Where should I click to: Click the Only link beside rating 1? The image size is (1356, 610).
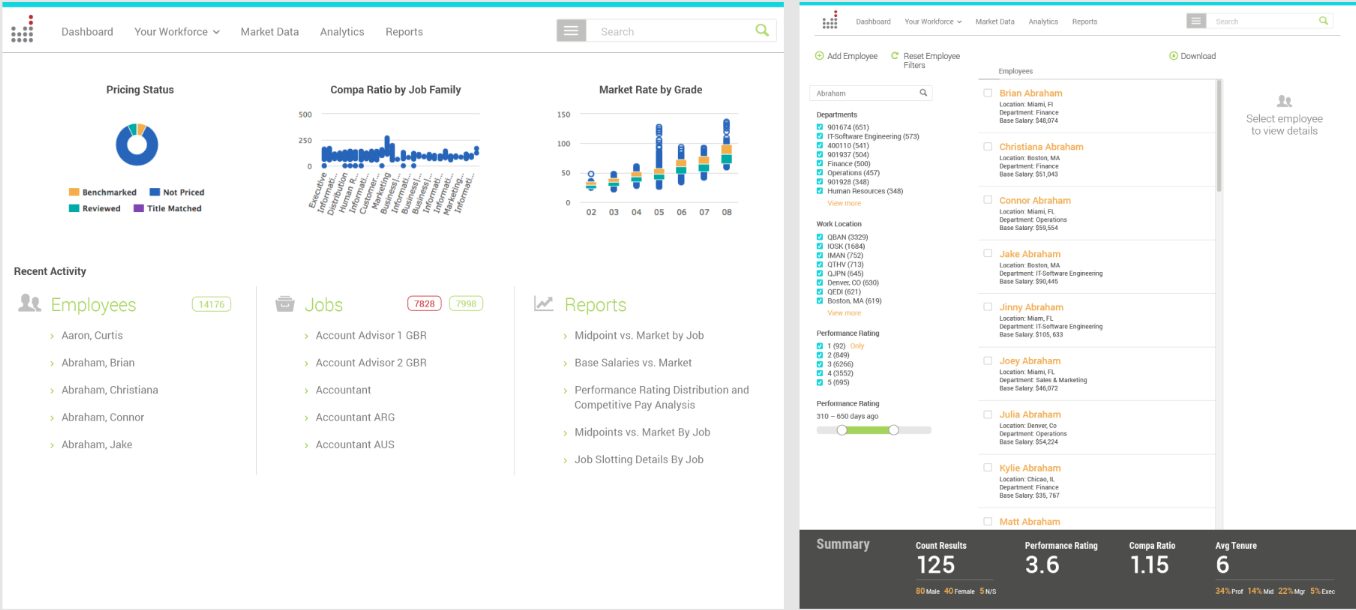click(x=857, y=346)
